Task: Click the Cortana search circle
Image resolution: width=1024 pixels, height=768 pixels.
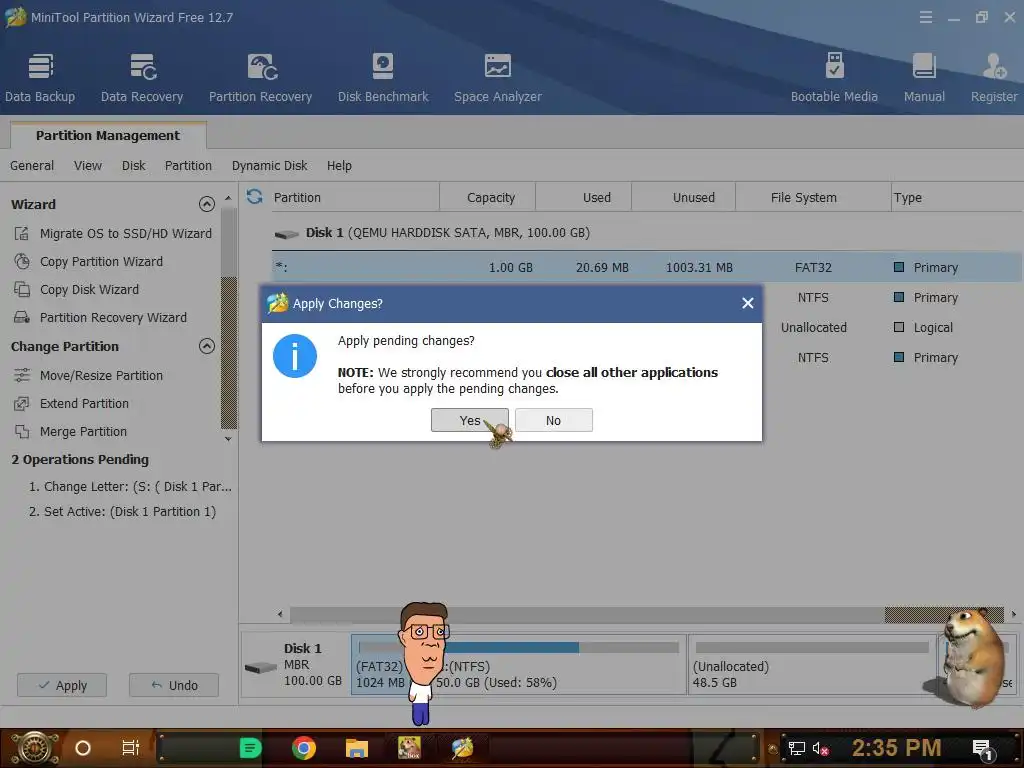Action: click(x=83, y=748)
